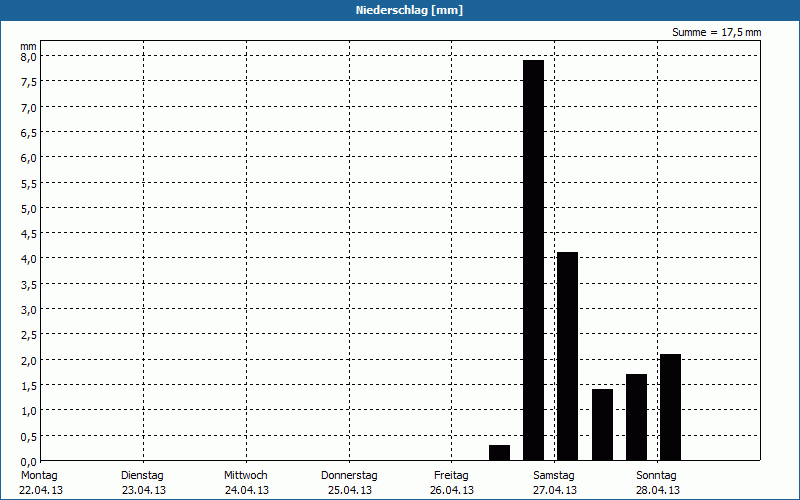Click the date '28.04.13'

658,490
